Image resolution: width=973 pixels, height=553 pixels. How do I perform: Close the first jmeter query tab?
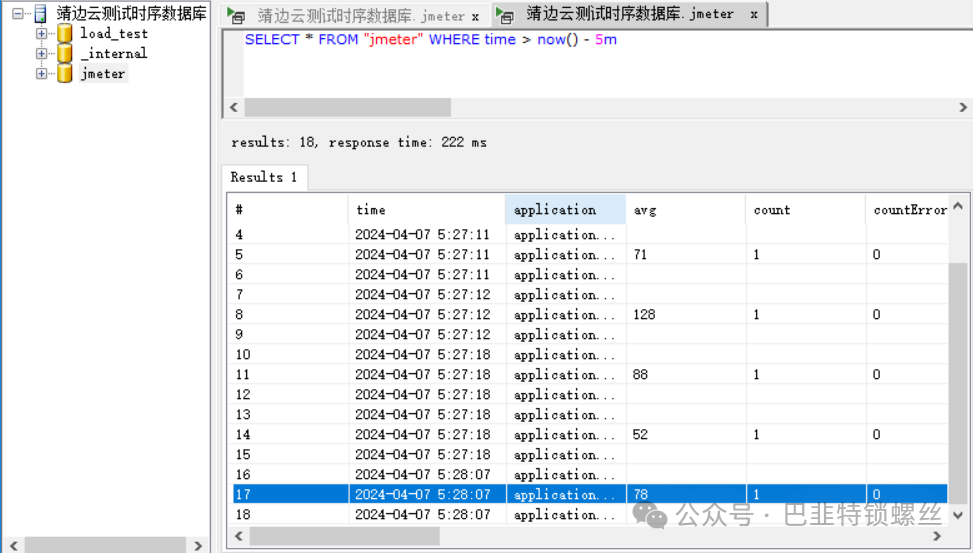click(475, 17)
